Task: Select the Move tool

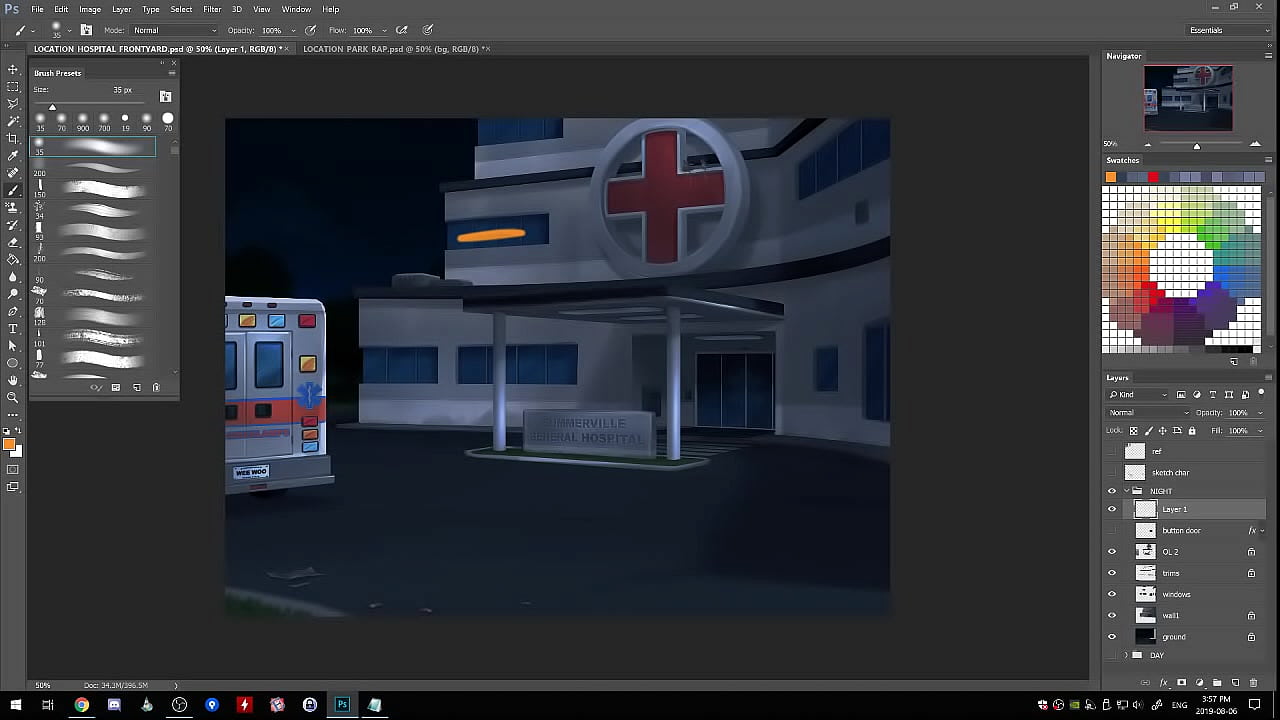Action: [x=13, y=69]
